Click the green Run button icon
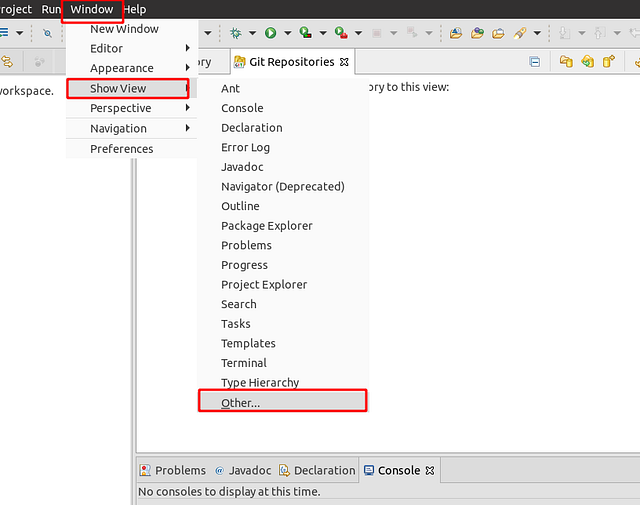The image size is (640, 505). [270, 33]
